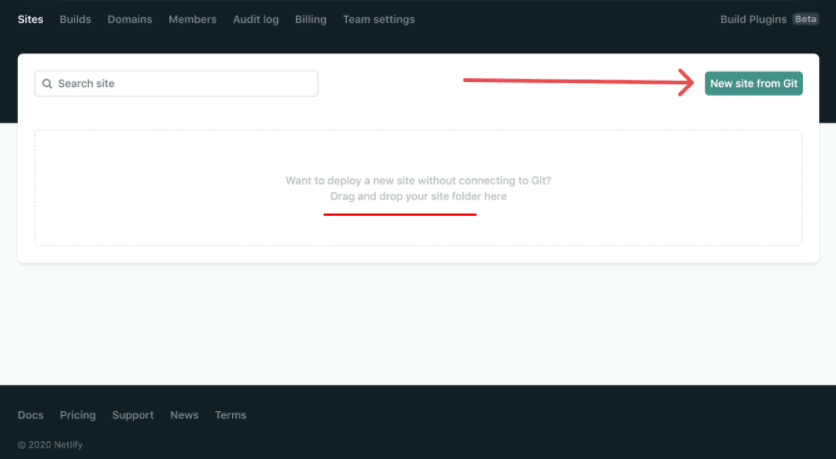Viewport: 836px width, 459px height.
Task: Click the search magnifier icon
Action: (x=47, y=84)
